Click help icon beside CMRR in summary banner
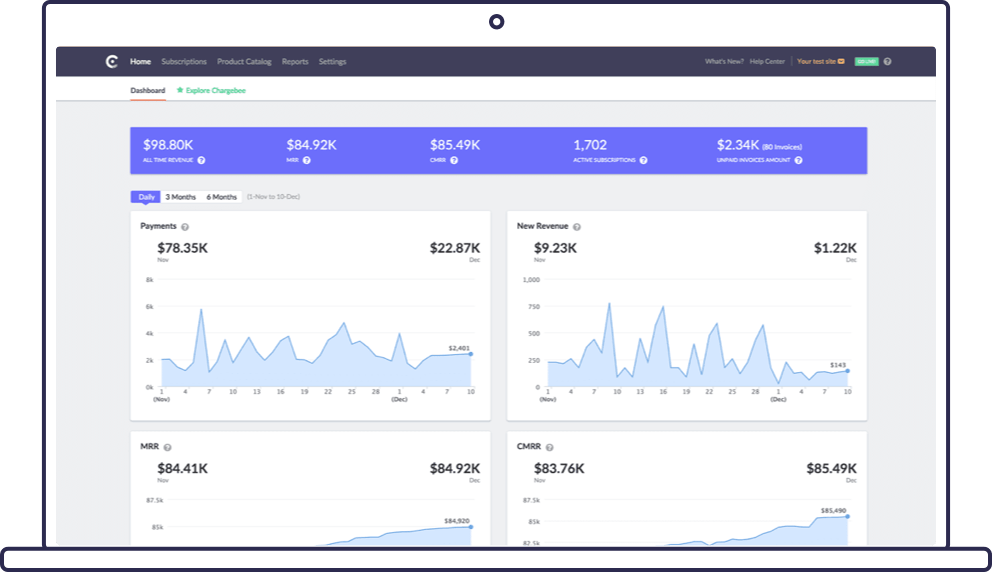Image resolution: width=992 pixels, height=572 pixels. point(454,160)
